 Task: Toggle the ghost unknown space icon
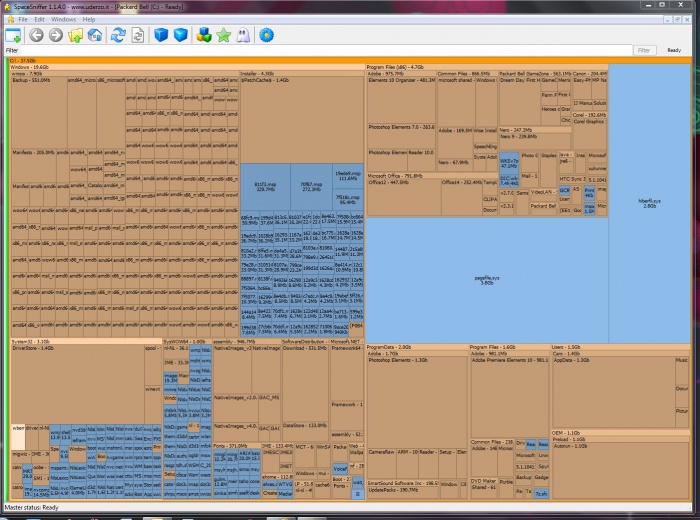[x=243, y=35]
